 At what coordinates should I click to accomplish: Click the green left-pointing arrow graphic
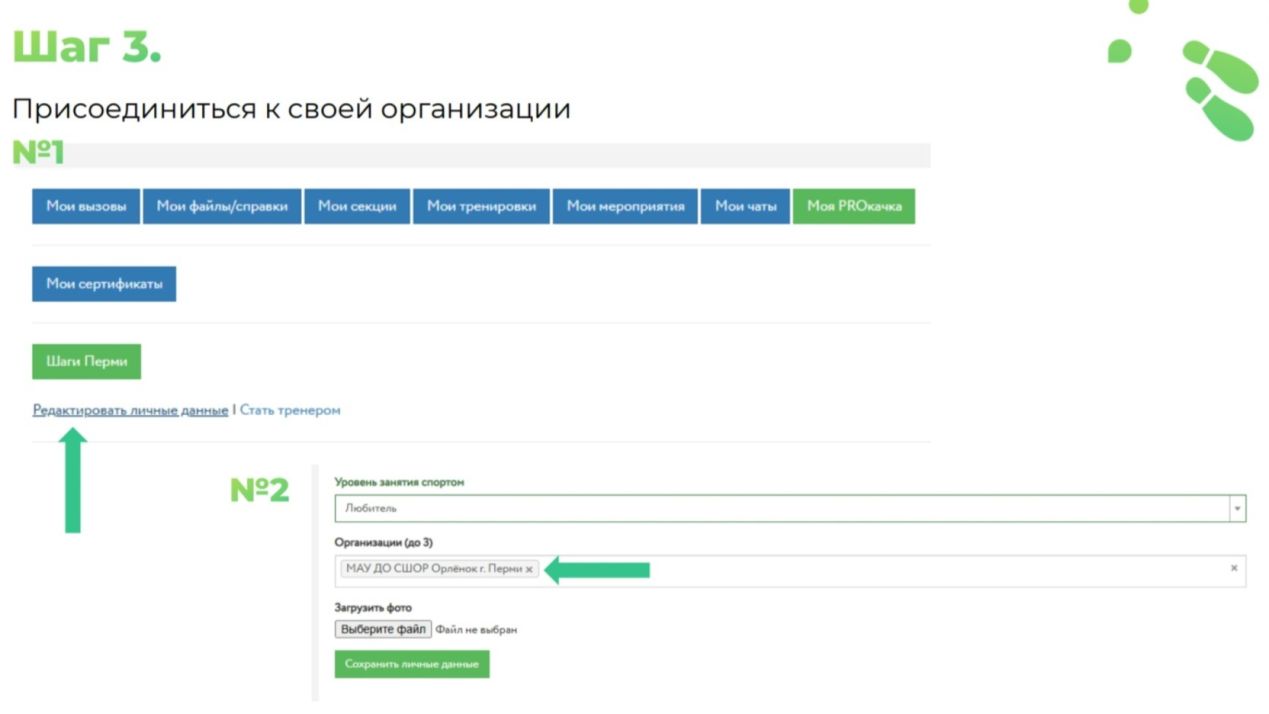(598, 570)
